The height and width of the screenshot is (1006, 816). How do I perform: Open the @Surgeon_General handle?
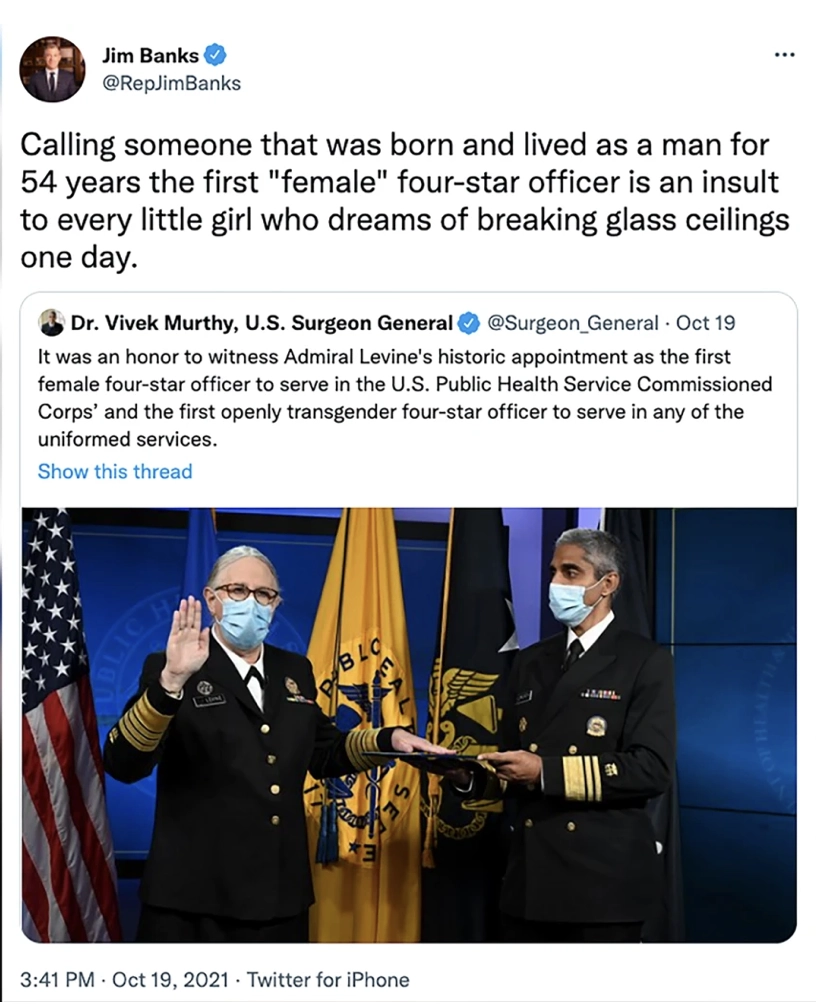pyautogui.click(x=573, y=323)
